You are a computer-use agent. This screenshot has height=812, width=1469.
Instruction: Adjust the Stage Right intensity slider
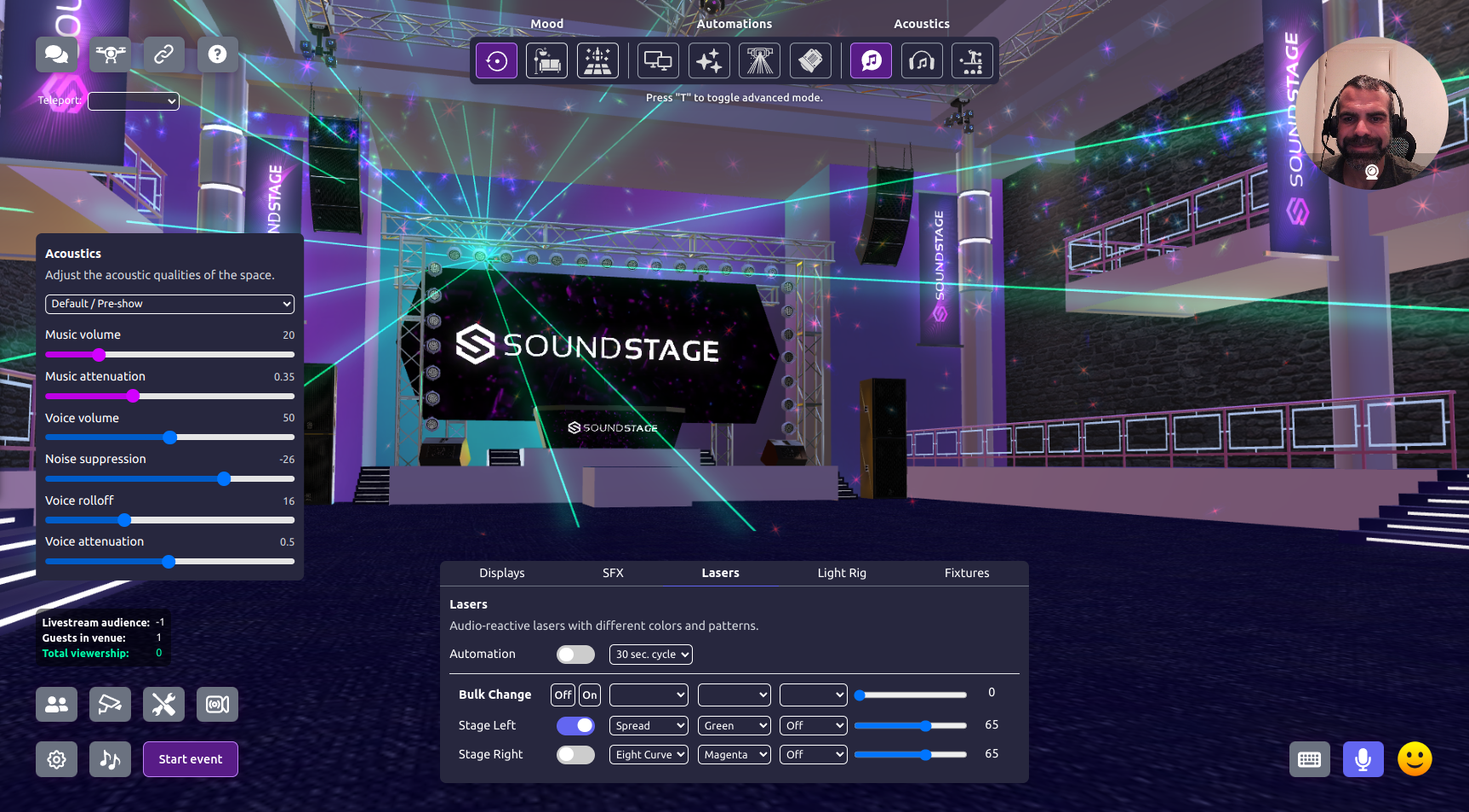click(x=911, y=755)
